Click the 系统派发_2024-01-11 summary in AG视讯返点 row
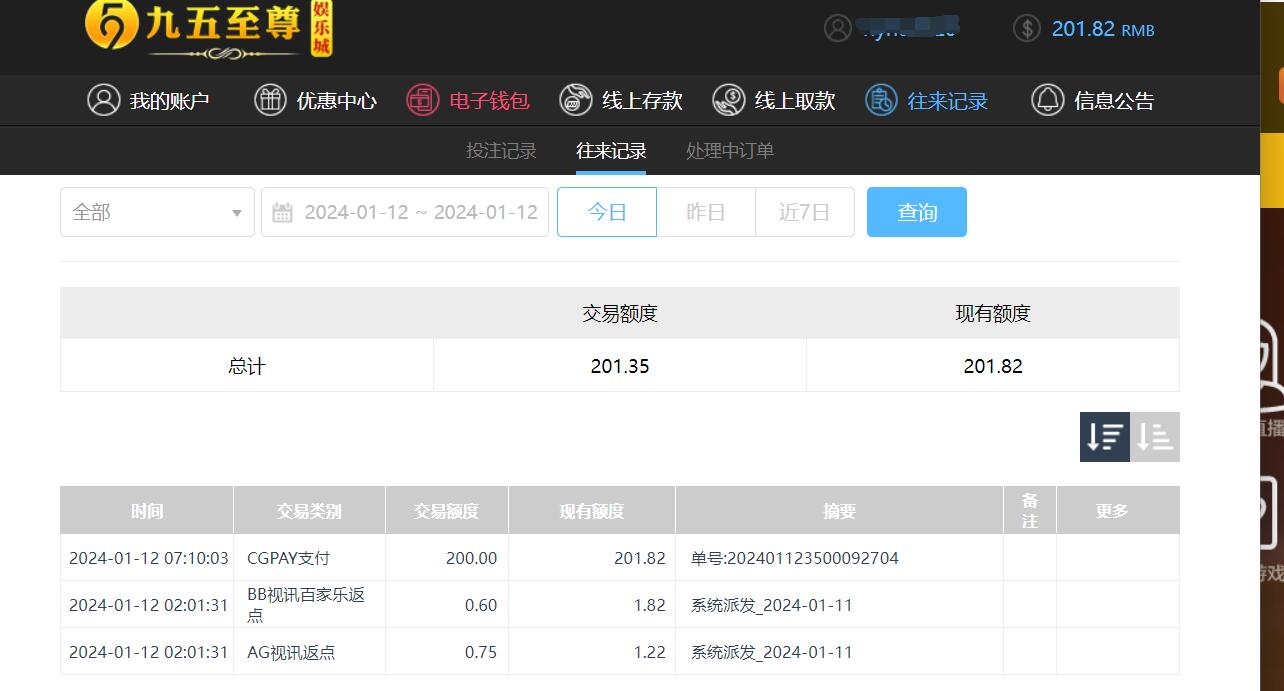The width and height of the screenshot is (1284, 691). (x=772, y=652)
